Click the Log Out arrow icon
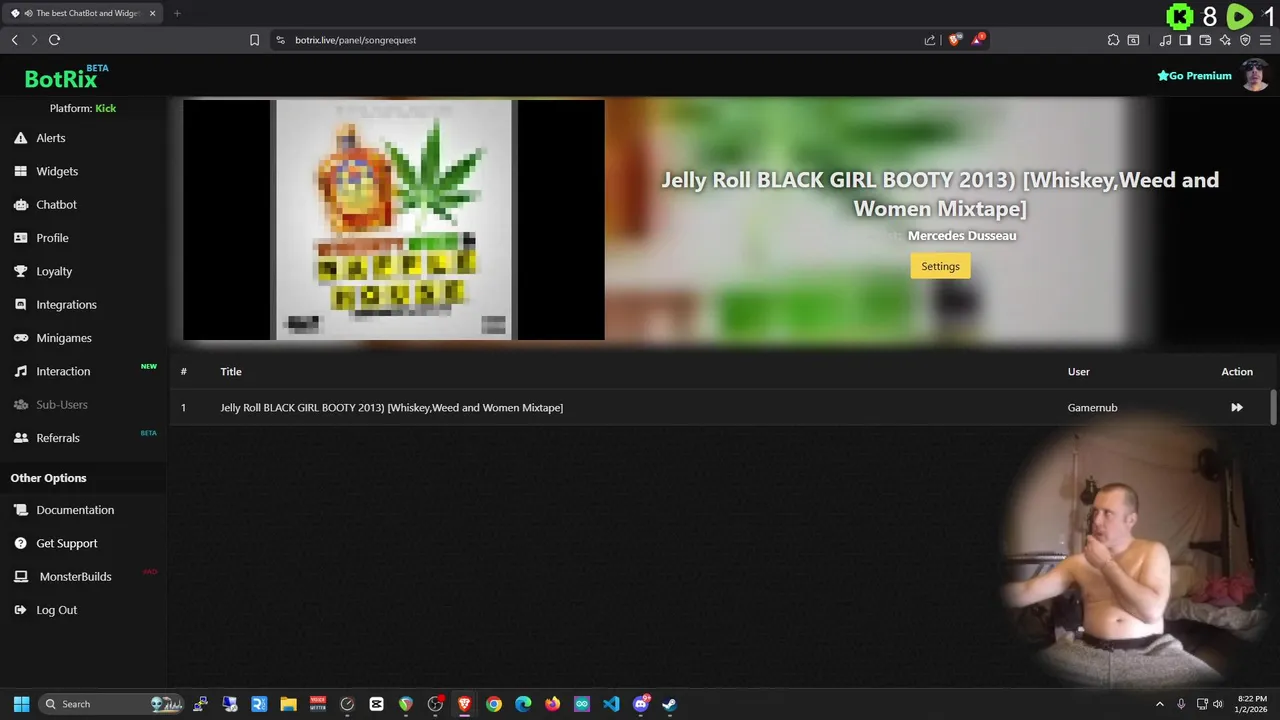Viewport: 1280px width, 720px height. coord(20,610)
